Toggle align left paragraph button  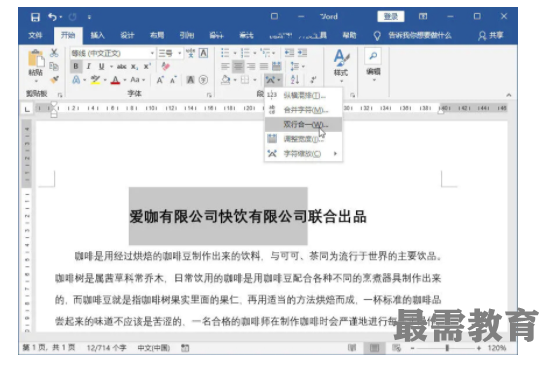pos(225,66)
